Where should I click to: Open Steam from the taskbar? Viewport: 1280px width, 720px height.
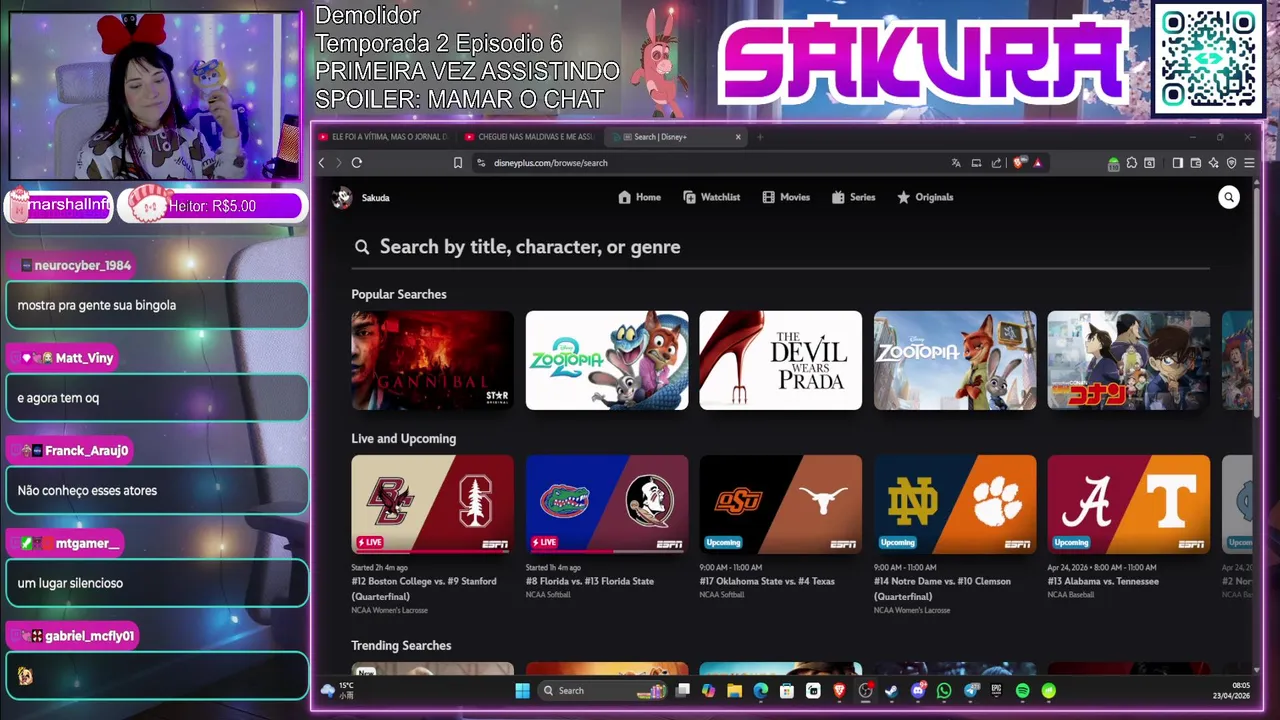click(x=891, y=690)
